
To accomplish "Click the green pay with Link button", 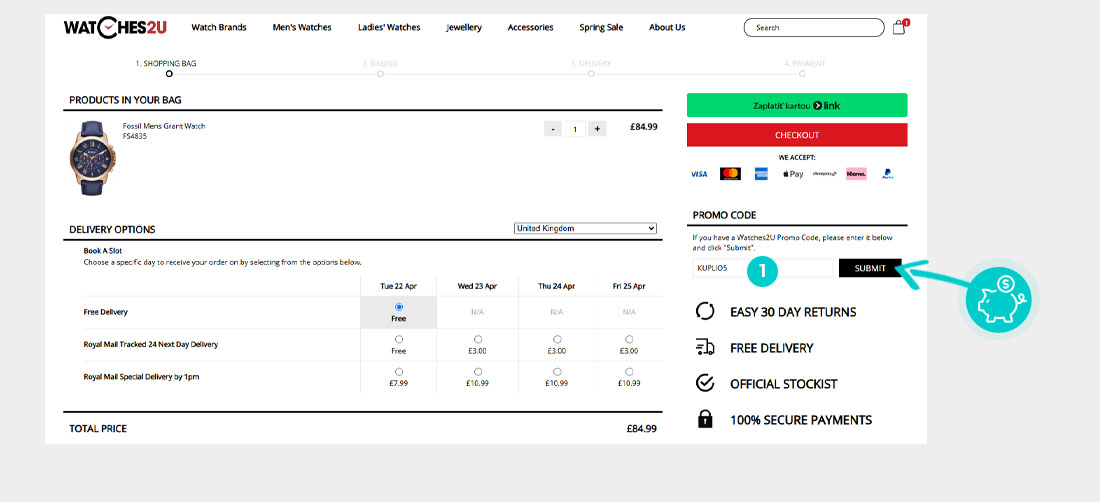I will click(x=797, y=105).
